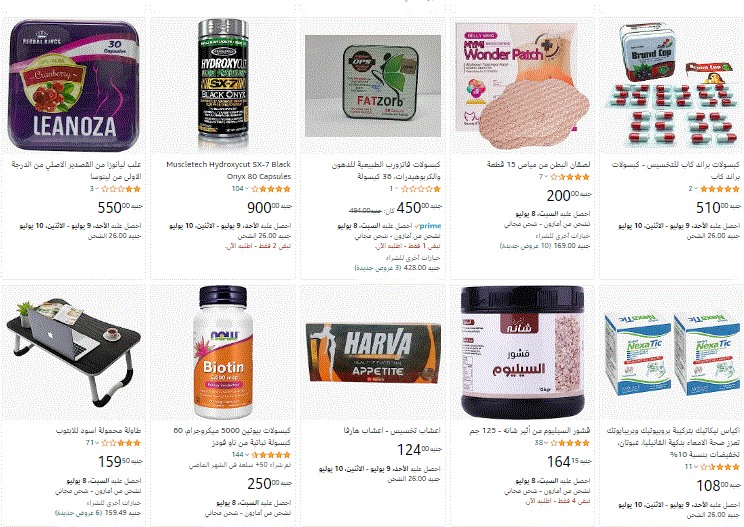744x527 pixels.
Task: Open the black laptop table image
Action: [74, 352]
